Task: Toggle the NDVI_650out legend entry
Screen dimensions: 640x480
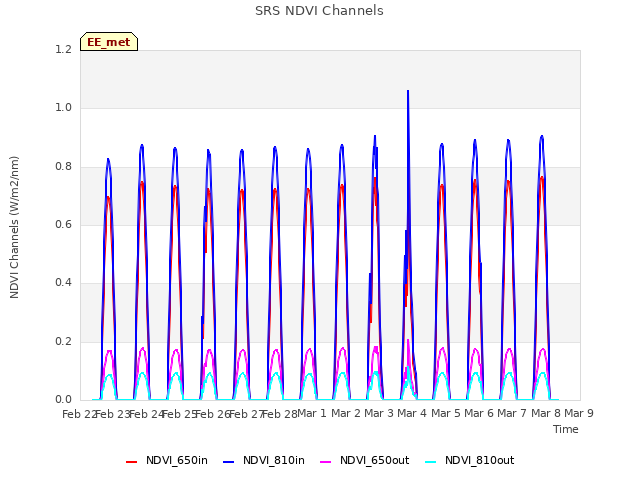Action: pos(364,460)
